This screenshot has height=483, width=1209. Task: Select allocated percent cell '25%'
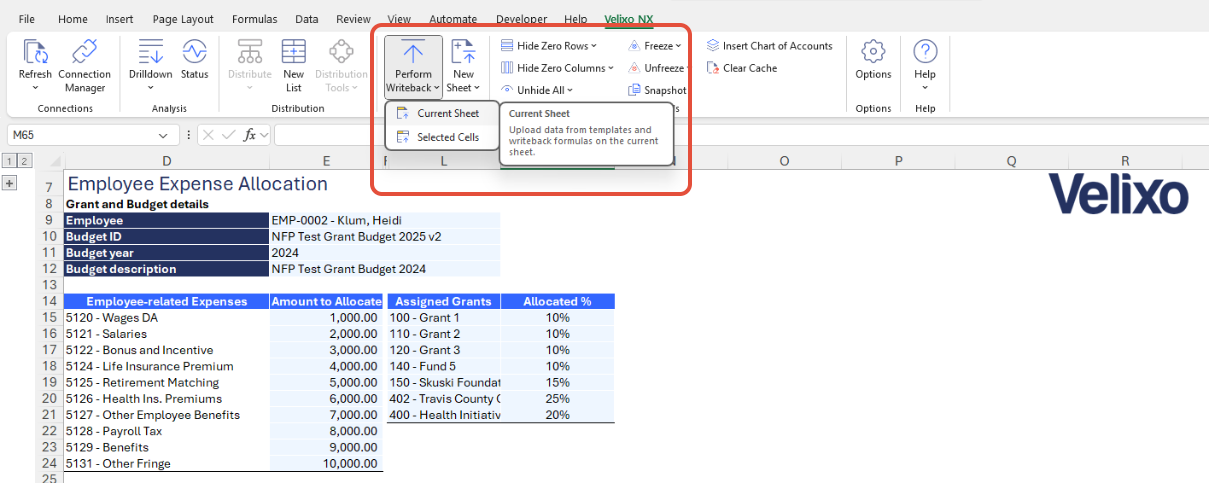[x=557, y=398]
